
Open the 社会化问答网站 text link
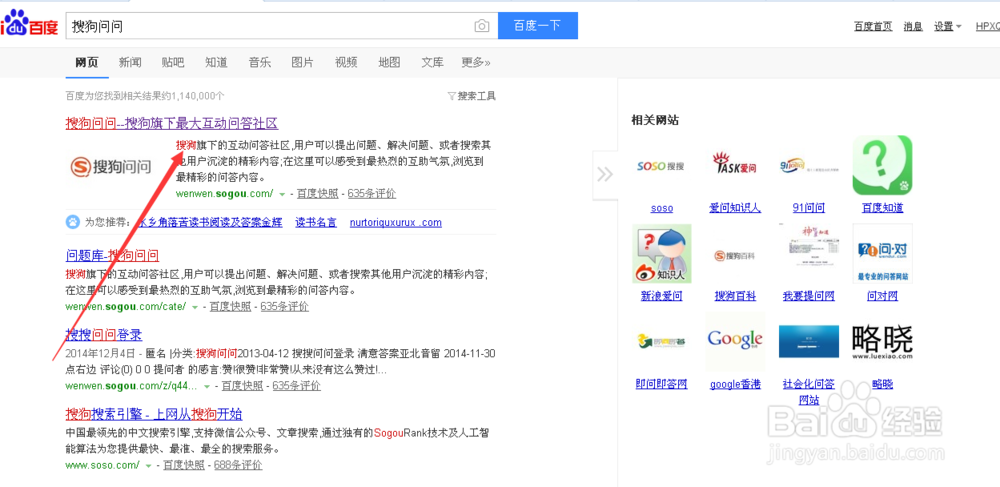(x=809, y=391)
